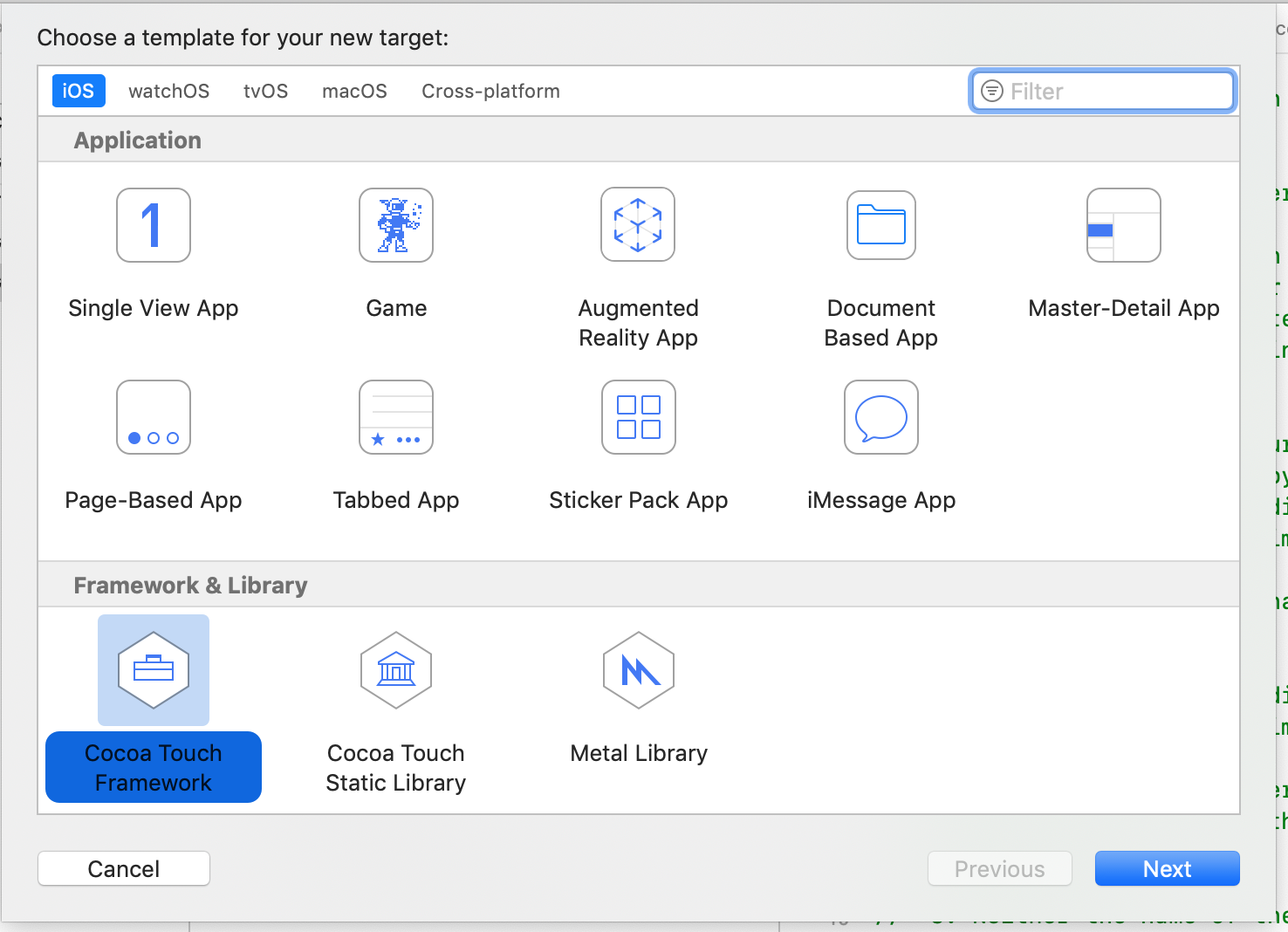Image resolution: width=1288 pixels, height=932 pixels.
Task: Select the Document Based App folder icon
Action: [x=881, y=225]
